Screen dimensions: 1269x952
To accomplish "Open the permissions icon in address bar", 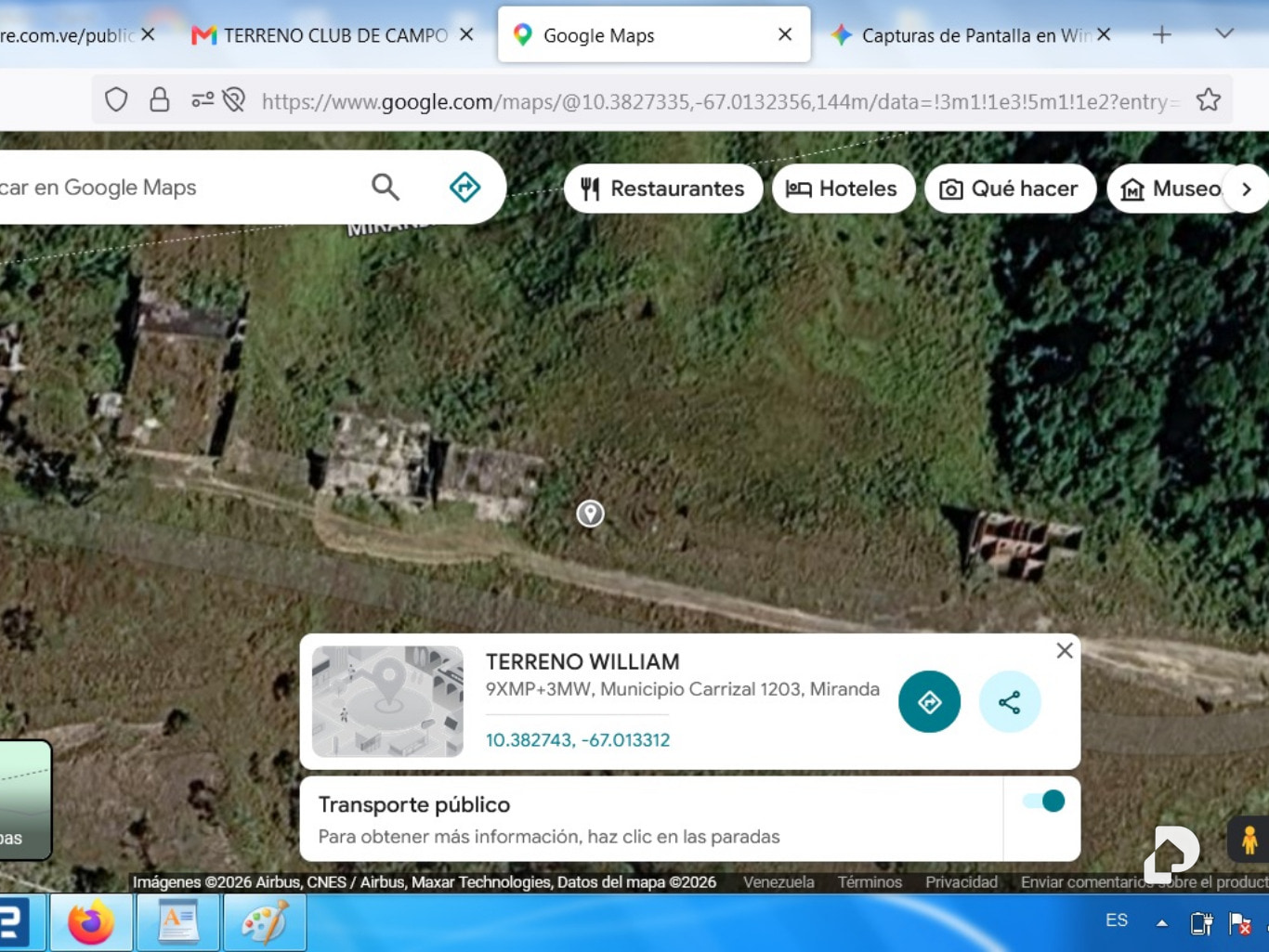I will (203, 100).
